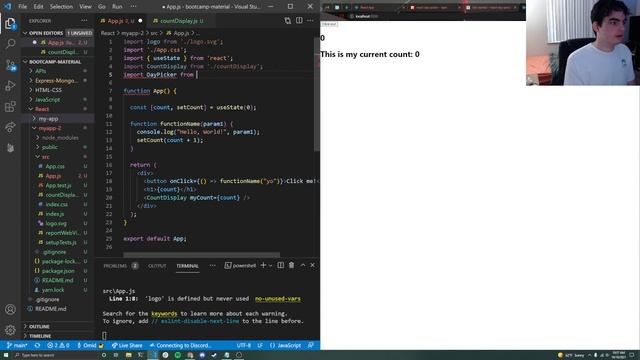Click the UTF-8 encoding in status bar
The height and width of the screenshot is (360, 640).
click(244, 345)
